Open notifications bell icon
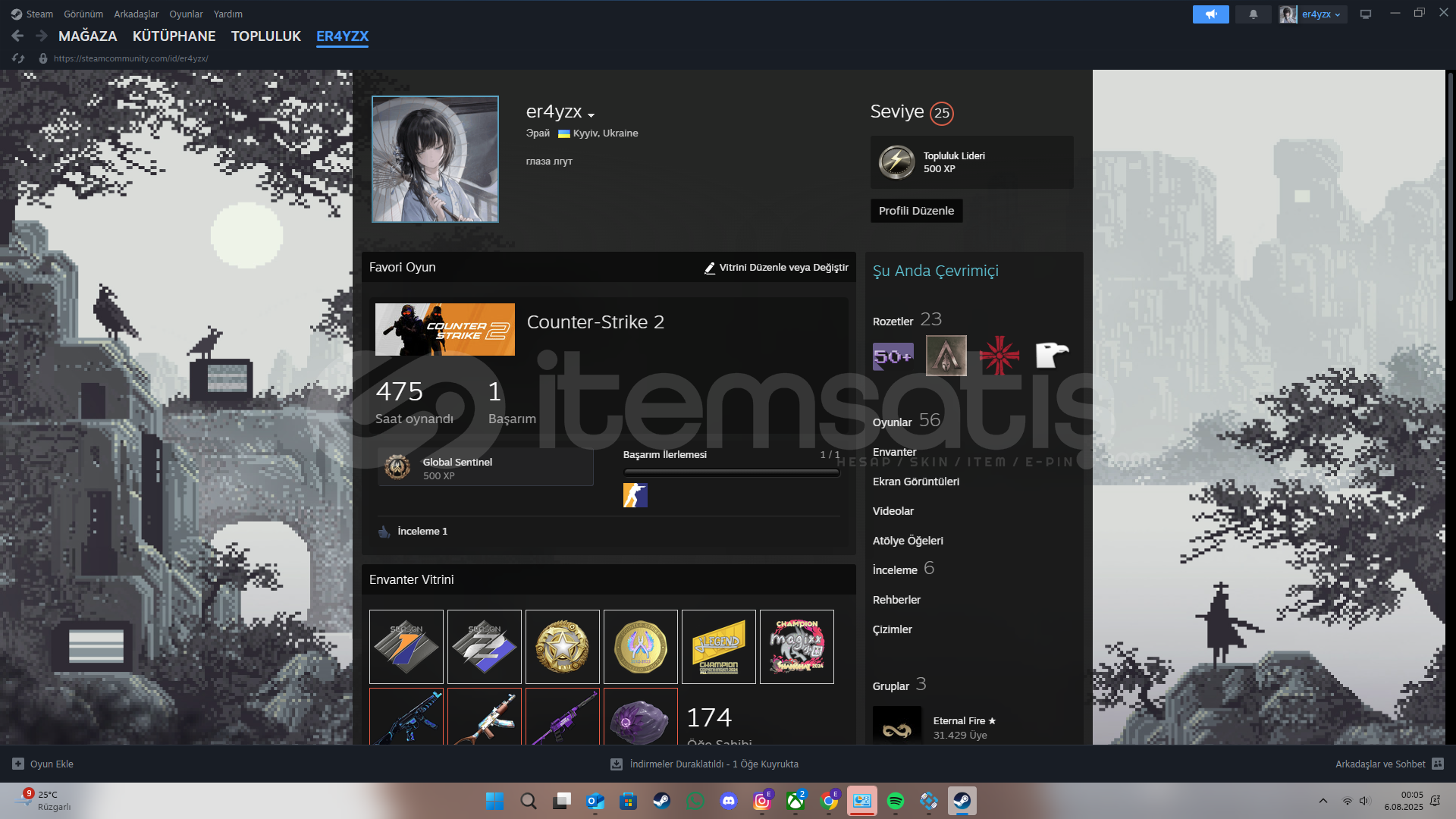Image resolution: width=1456 pixels, height=819 pixels. (1253, 14)
